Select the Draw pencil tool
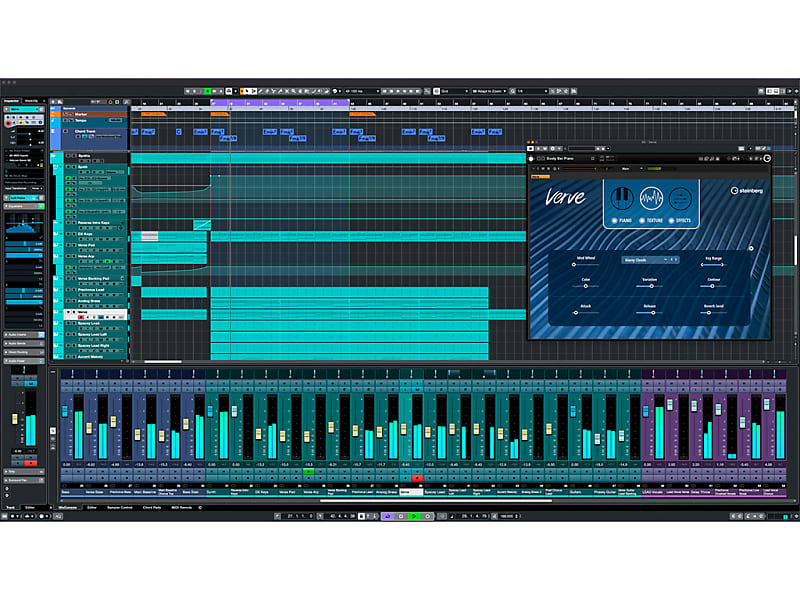This screenshot has width=800, height=600. (261, 91)
